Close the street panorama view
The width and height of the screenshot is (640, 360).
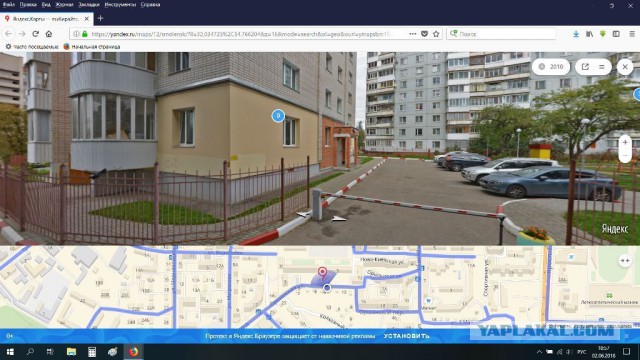pos(625,67)
